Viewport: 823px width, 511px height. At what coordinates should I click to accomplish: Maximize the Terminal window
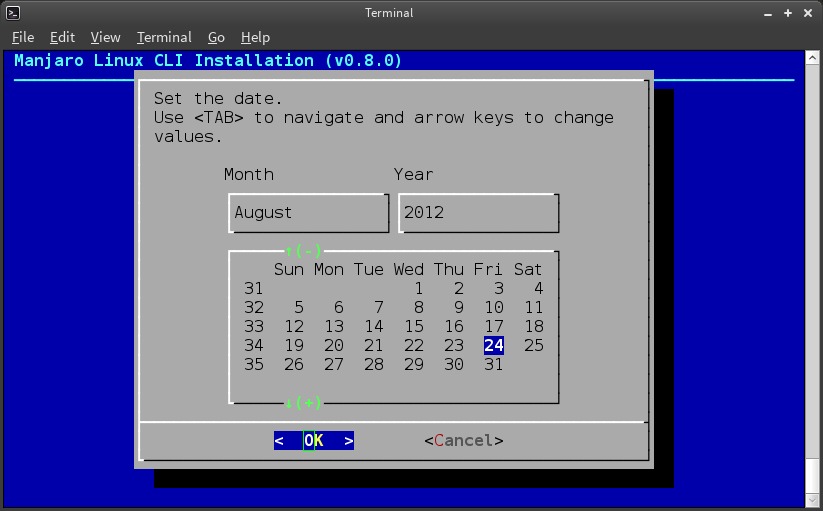tap(788, 13)
